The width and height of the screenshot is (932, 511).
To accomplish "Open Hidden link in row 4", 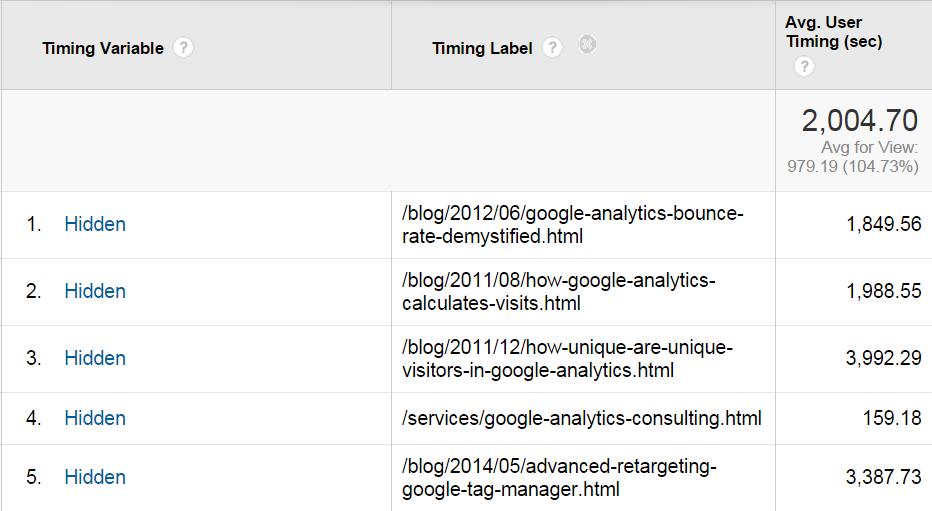I will point(95,418).
